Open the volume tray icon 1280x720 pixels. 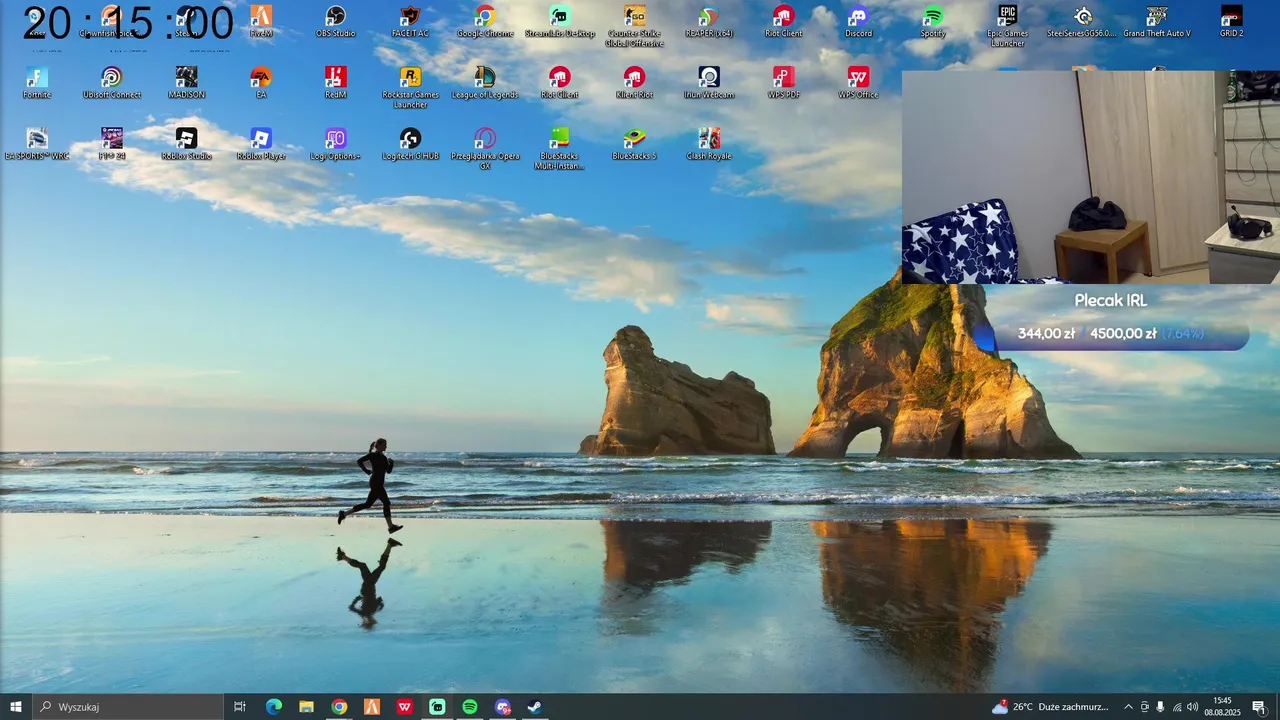tap(1193, 707)
